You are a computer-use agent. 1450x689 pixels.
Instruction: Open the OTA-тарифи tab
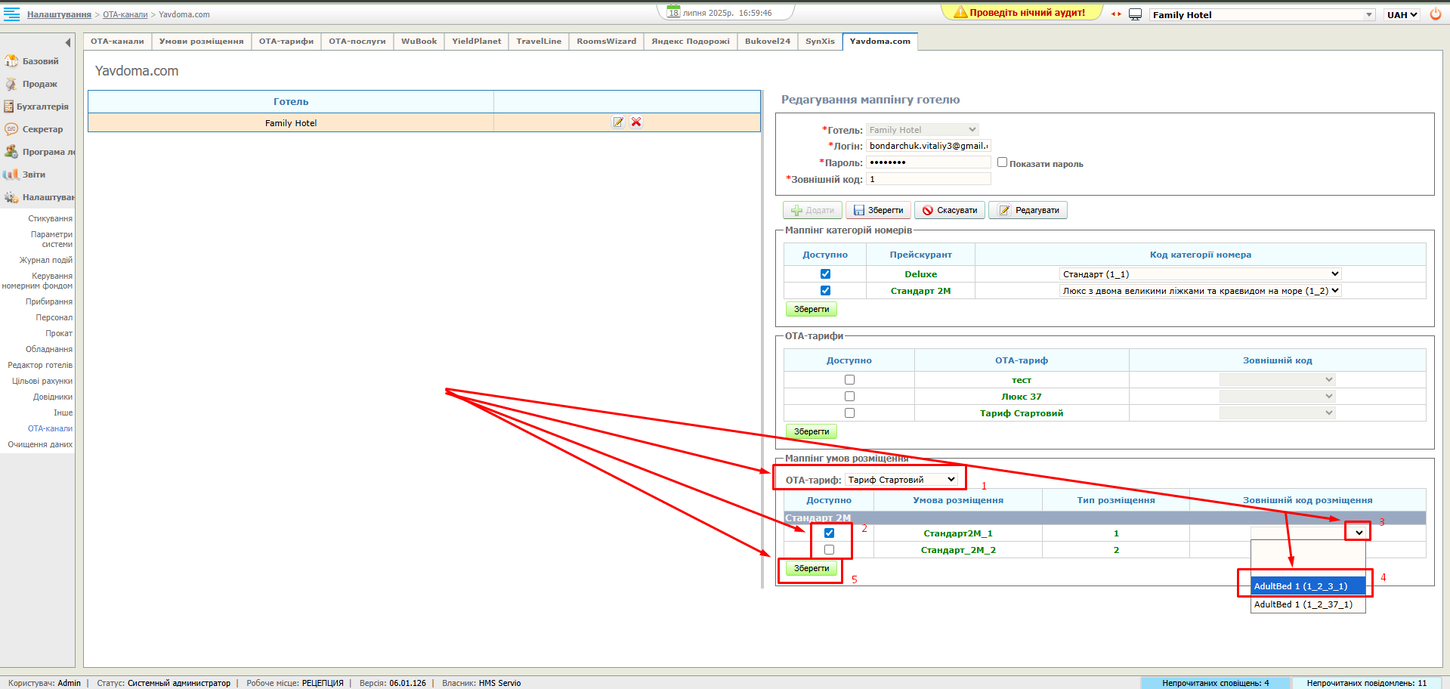coord(286,41)
